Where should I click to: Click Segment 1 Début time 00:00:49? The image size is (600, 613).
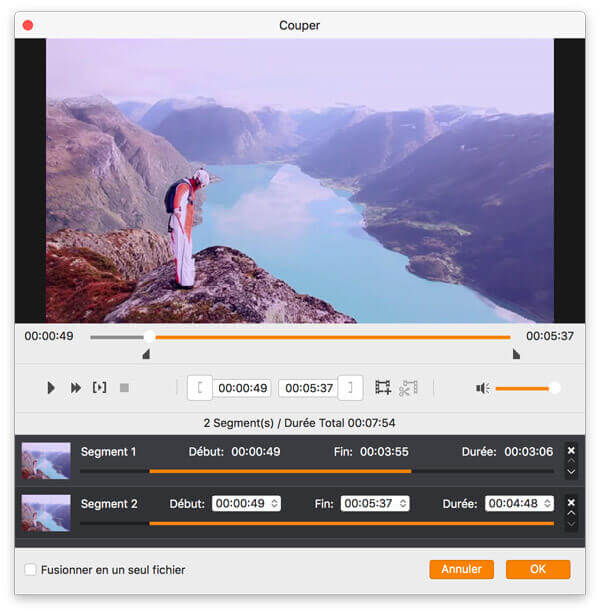256,452
